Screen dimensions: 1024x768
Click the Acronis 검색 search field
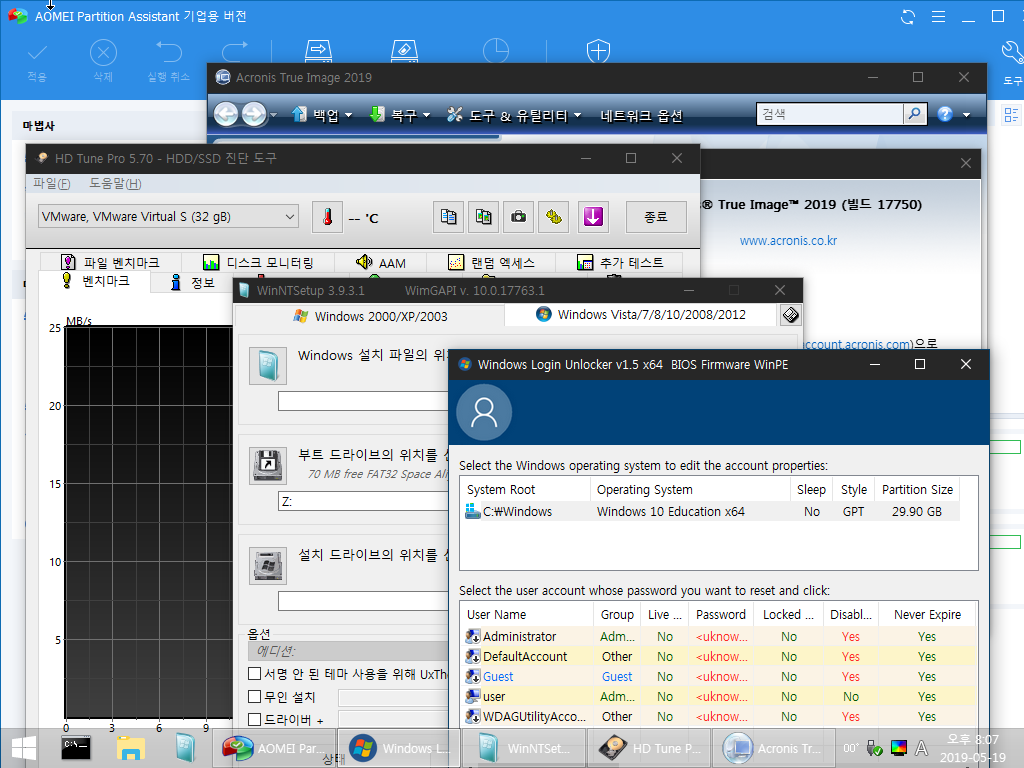(x=829, y=114)
